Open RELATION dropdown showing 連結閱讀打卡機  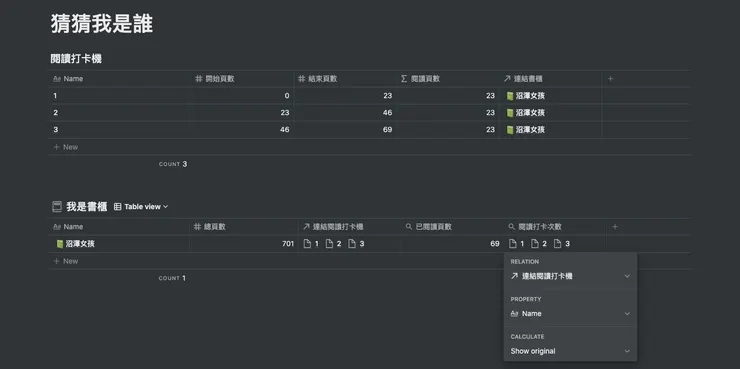[570, 276]
